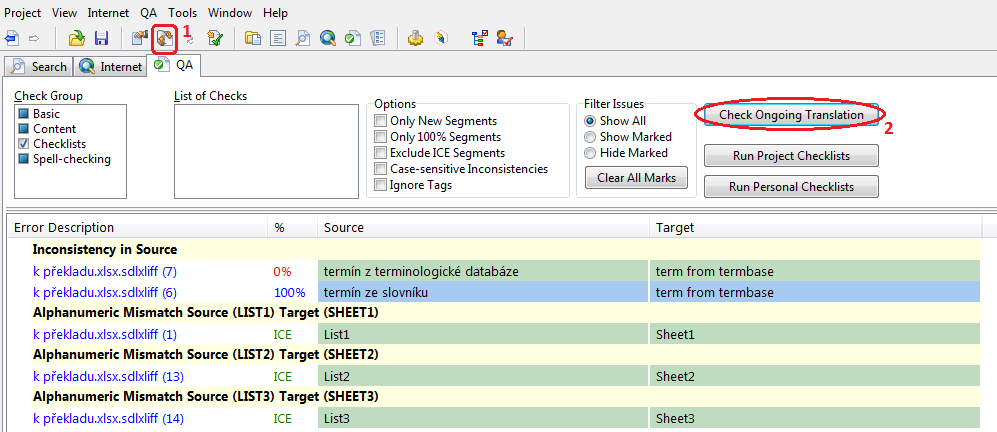Screen dimensions: 997x432
Task: Switch to the Search tab
Action: [x=39, y=66]
